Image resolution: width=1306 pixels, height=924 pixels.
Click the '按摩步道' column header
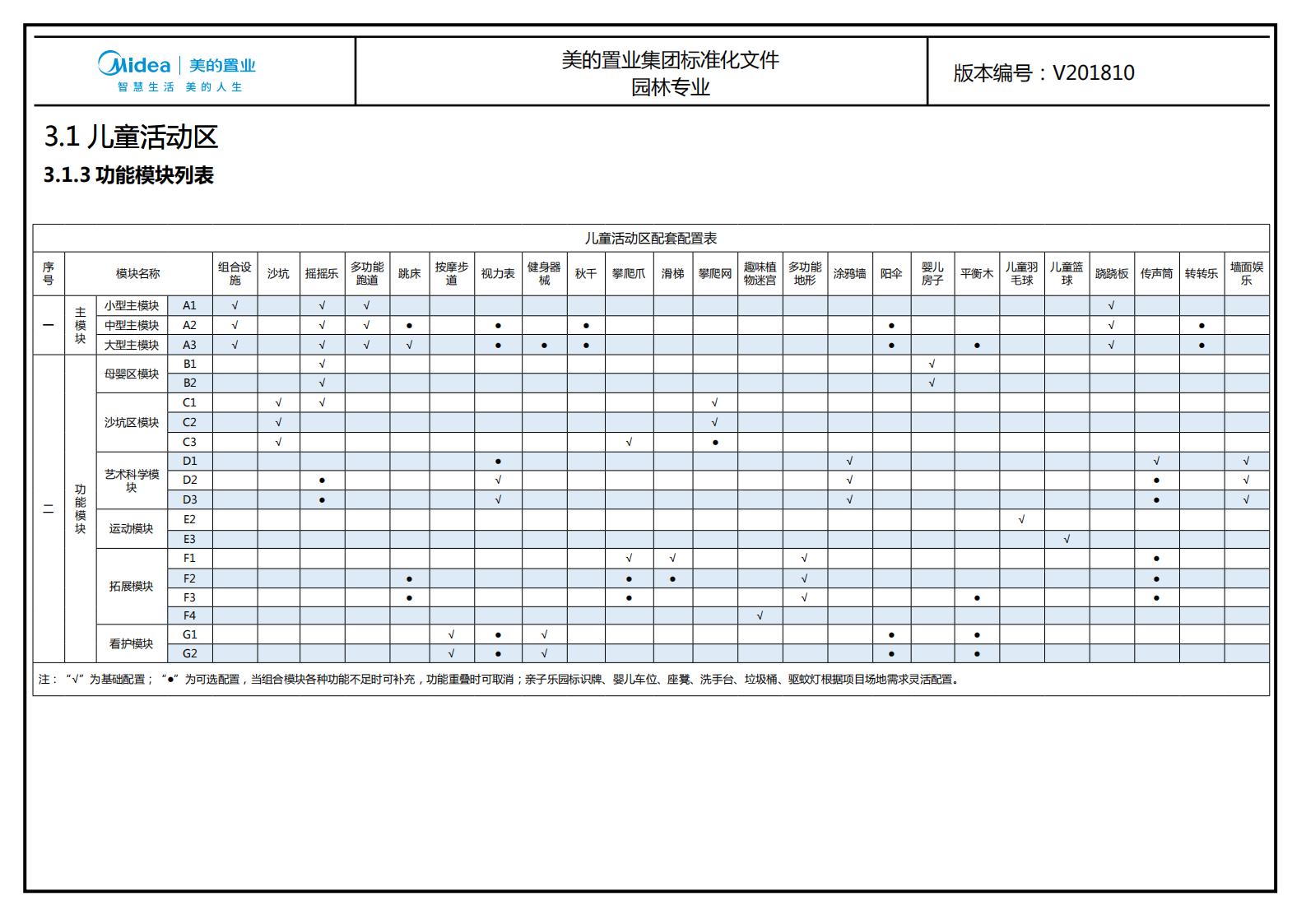(452, 273)
